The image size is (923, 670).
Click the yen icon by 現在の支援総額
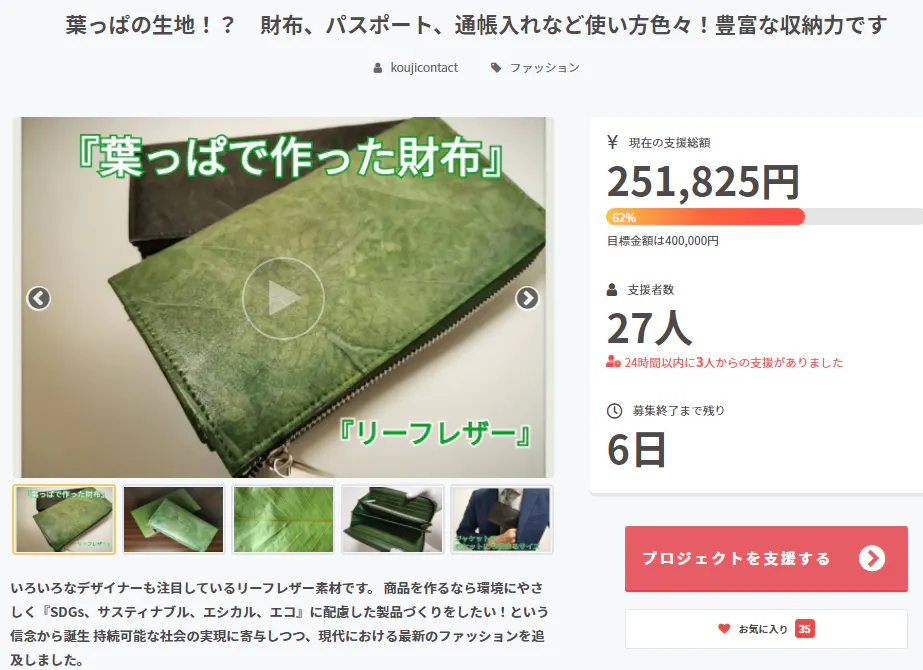click(612, 142)
